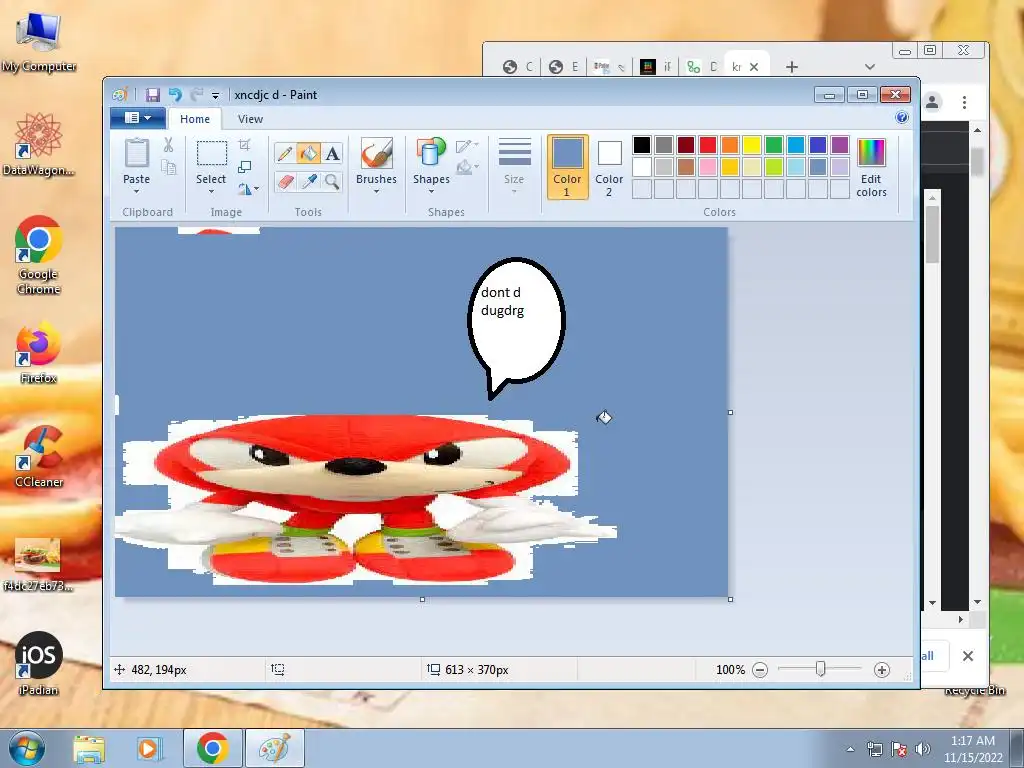Open Chrome tab search chevron
1024x768 pixels.
pyautogui.click(x=869, y=67)
